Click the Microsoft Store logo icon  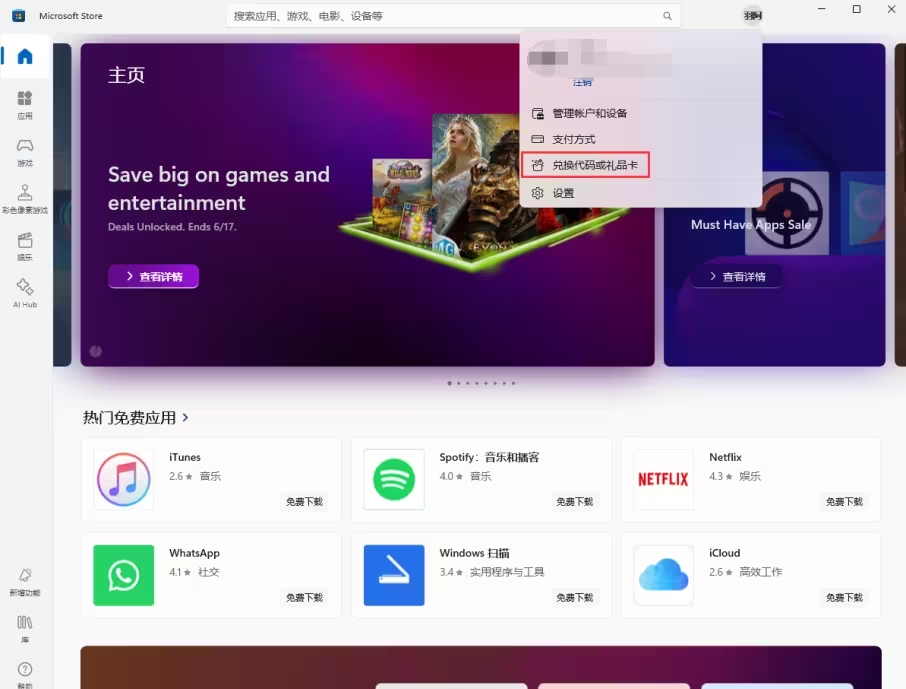click(18, 16)
